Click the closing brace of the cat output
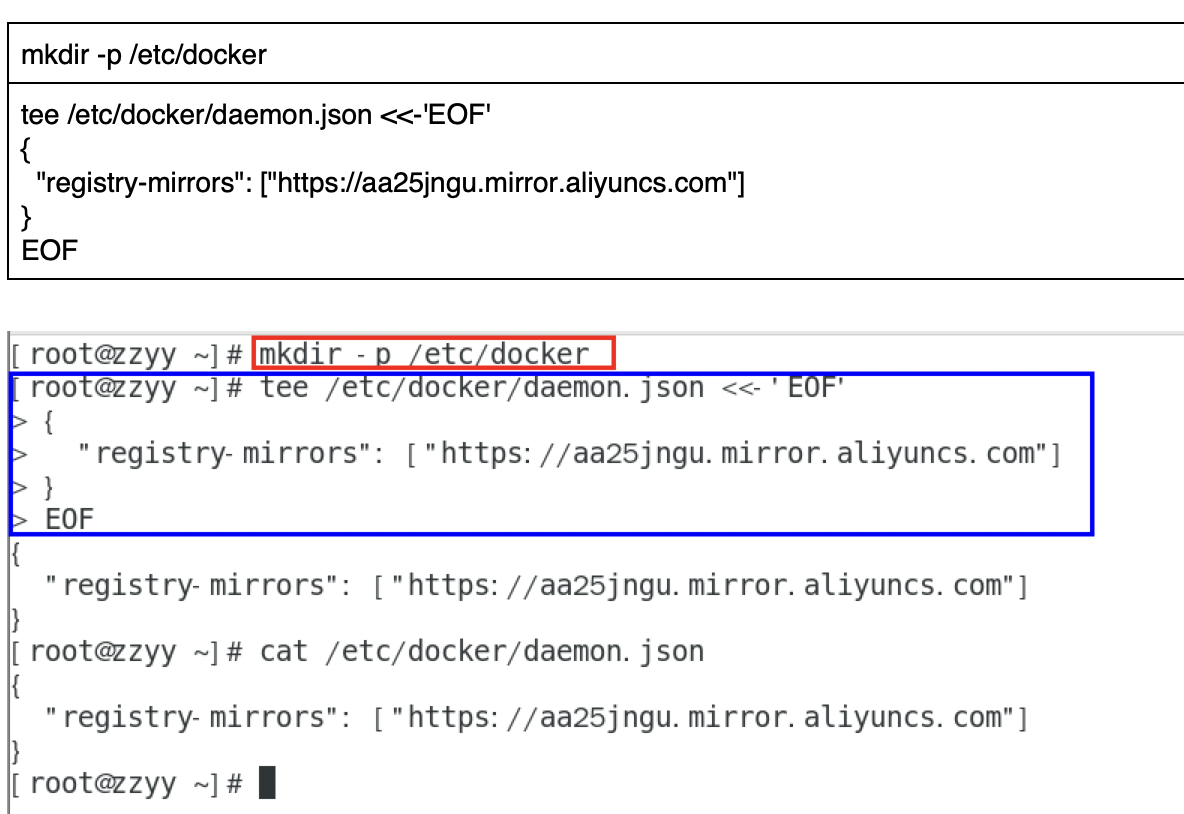Screen dimensions: 1184x814 [x=15, y=750]
